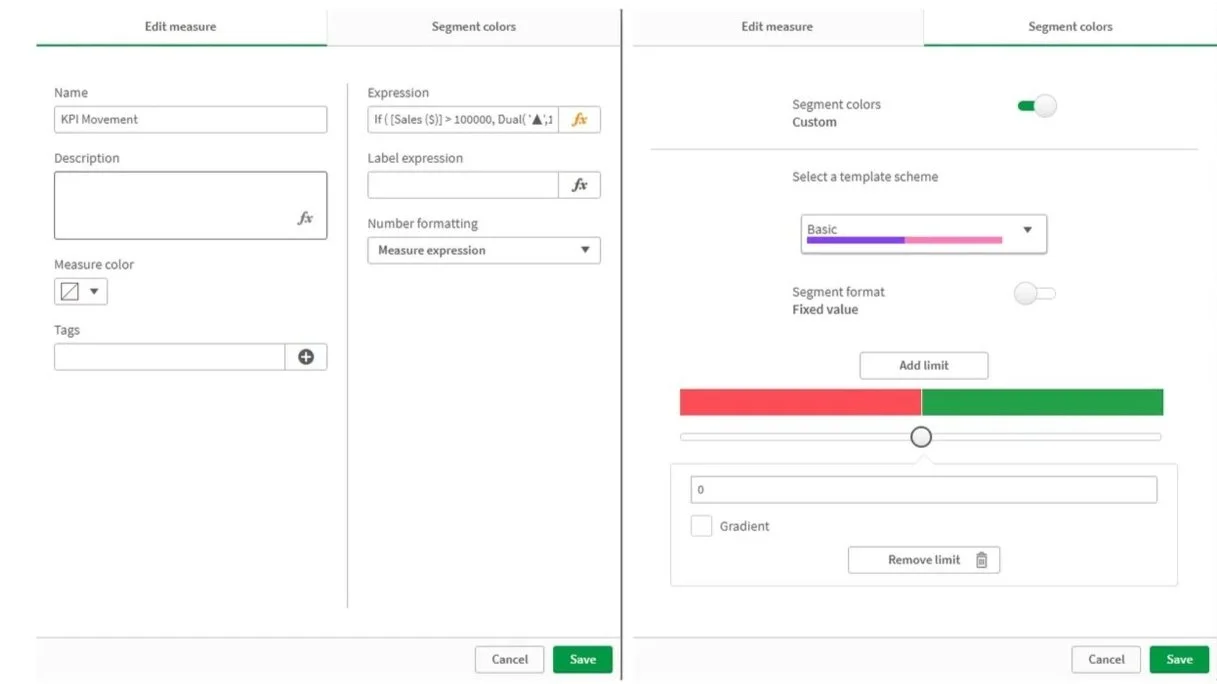This screenshot has height=684, width=1217.
Task: Enable the Gradient checkbox
Action: (x=701, y=526)
